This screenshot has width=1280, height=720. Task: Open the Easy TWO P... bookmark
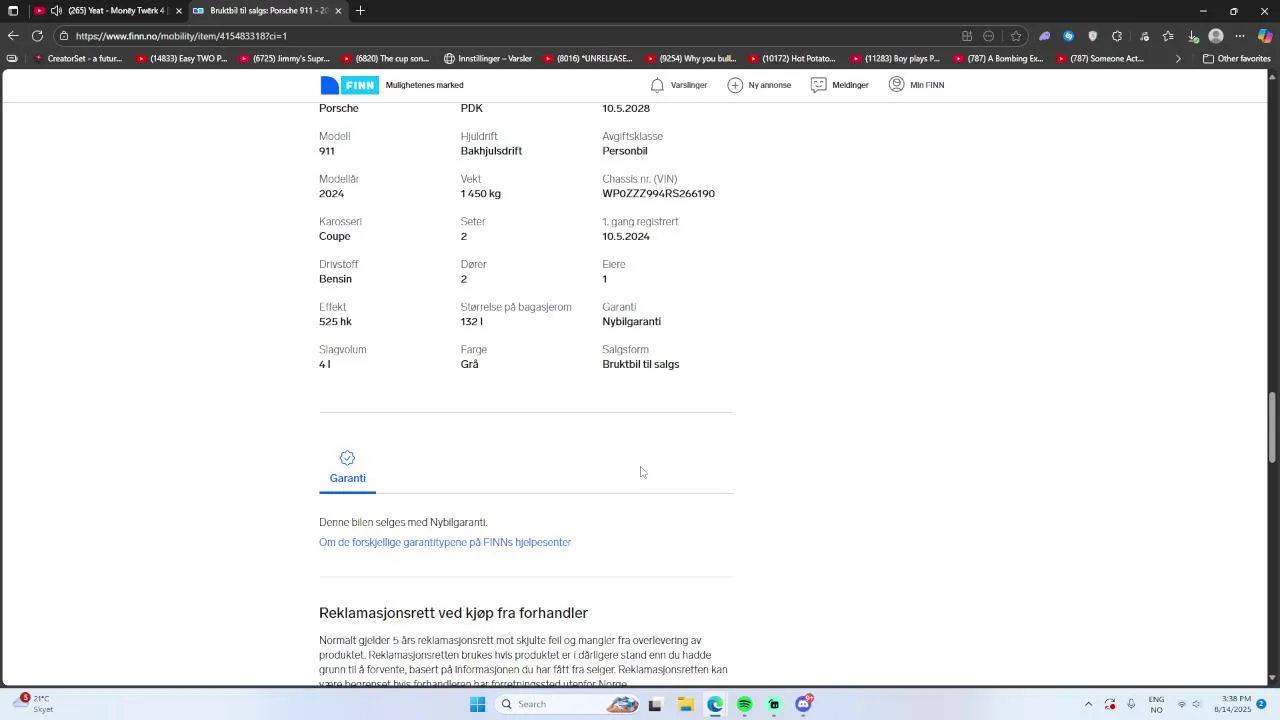[181, 59]
